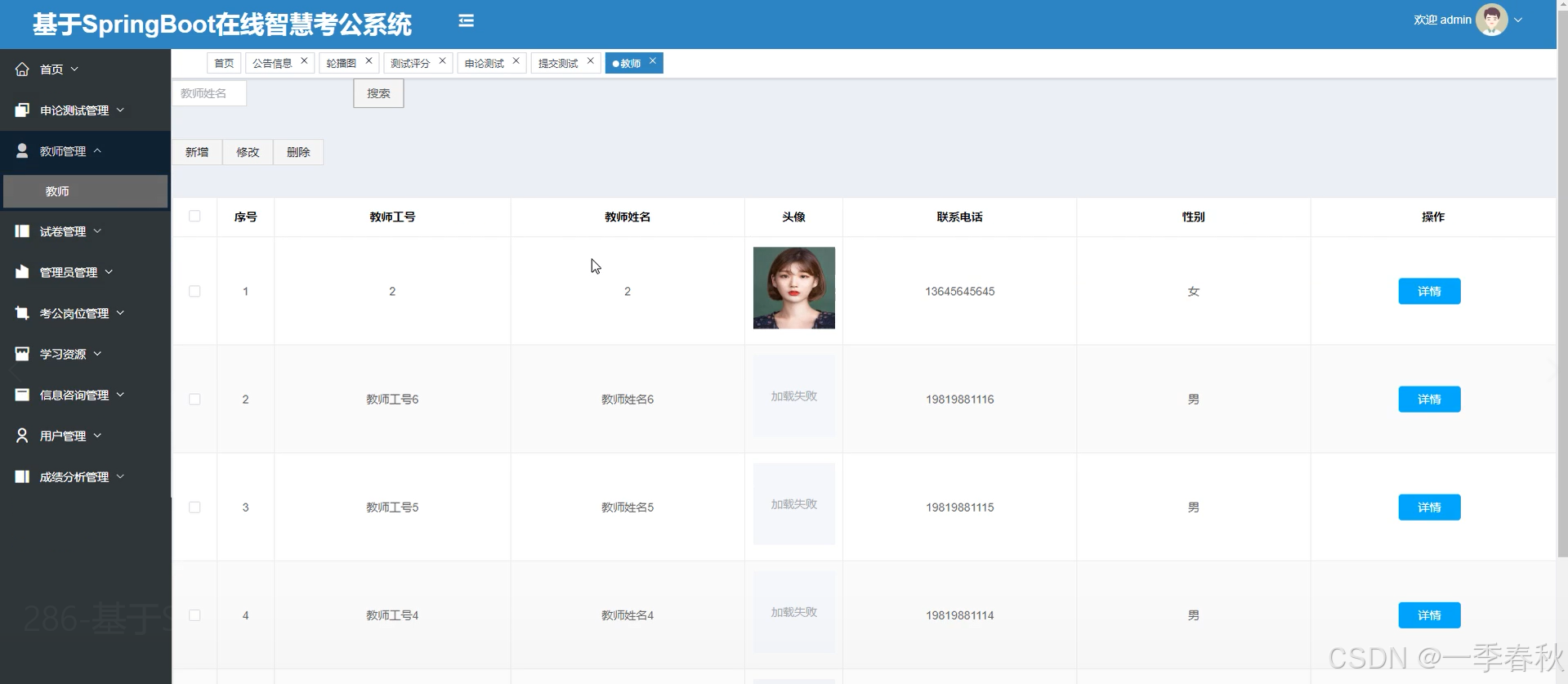Check the row for 教师工号6
The width and height of the screenshot is (1568, 684).
tap(194, 400)
